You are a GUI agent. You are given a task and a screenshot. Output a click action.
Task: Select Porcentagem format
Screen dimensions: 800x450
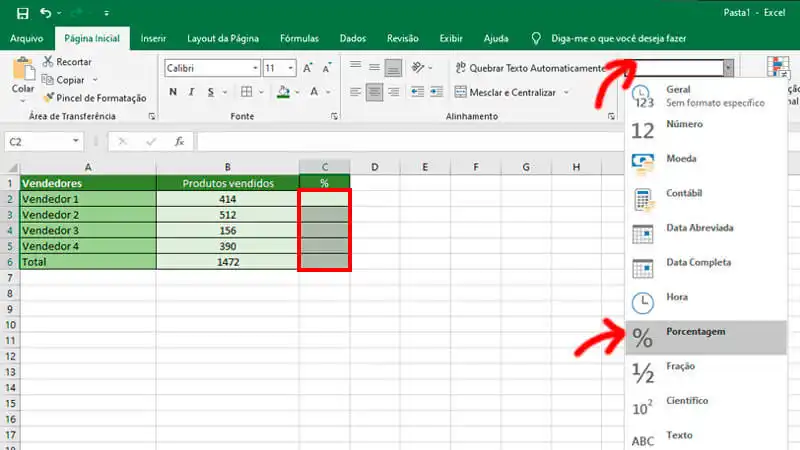click(x=706, y=337)
